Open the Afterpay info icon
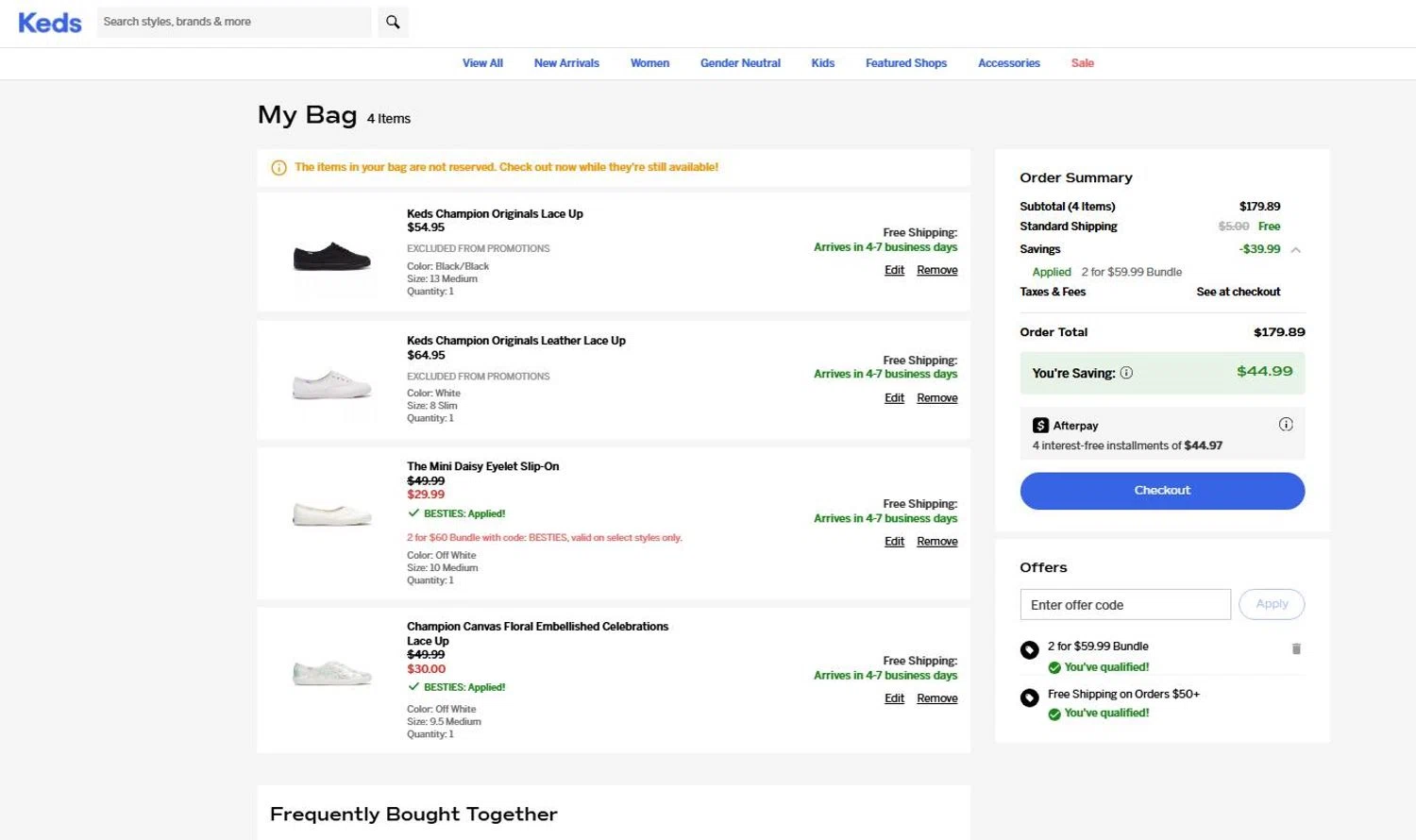The width and height of the screenshot is (1416, 840). coord(1286,425)
